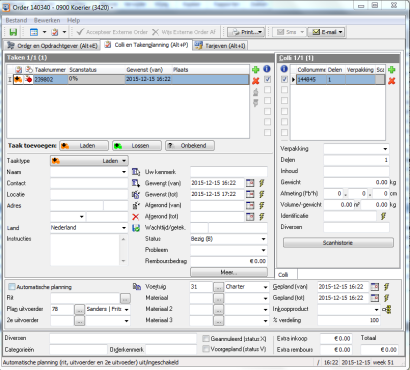Toggle the Automatische planning checkbox
Screen dimensions: 410x370
point(12,287)
